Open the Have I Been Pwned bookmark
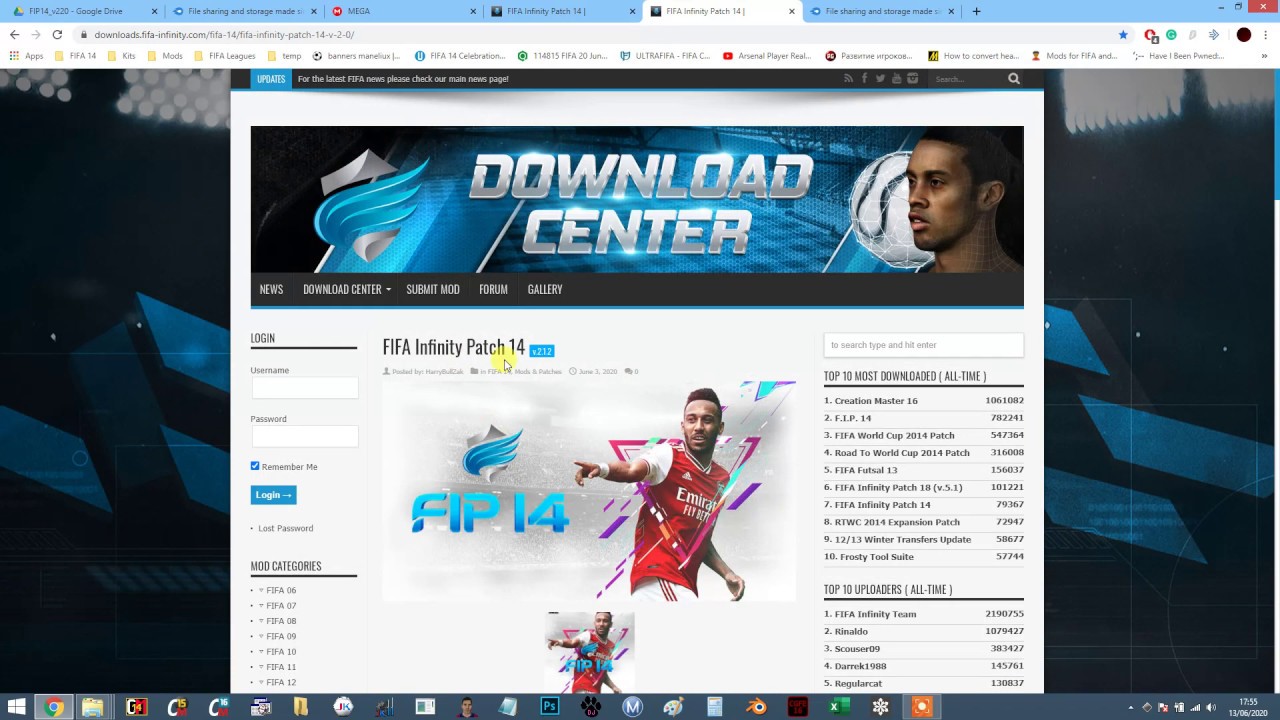Image resolution: width=1280 pixels, height=720 pixels. click(1179, 56)
